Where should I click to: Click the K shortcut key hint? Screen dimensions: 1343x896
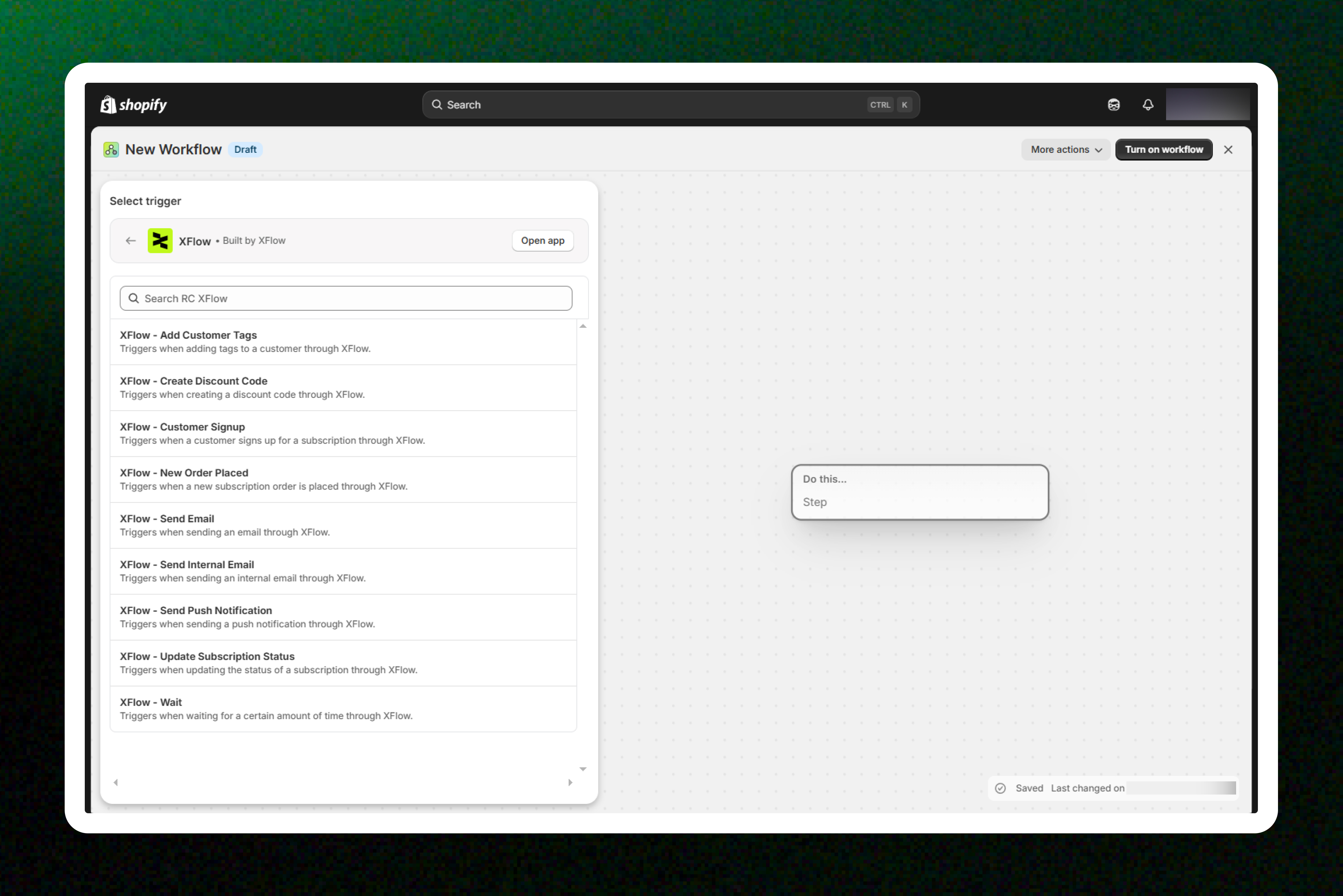click(905, 105)
